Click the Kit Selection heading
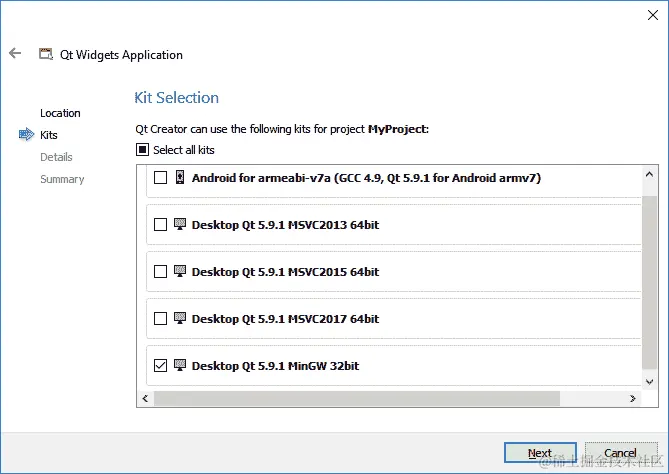 [177, 98]
